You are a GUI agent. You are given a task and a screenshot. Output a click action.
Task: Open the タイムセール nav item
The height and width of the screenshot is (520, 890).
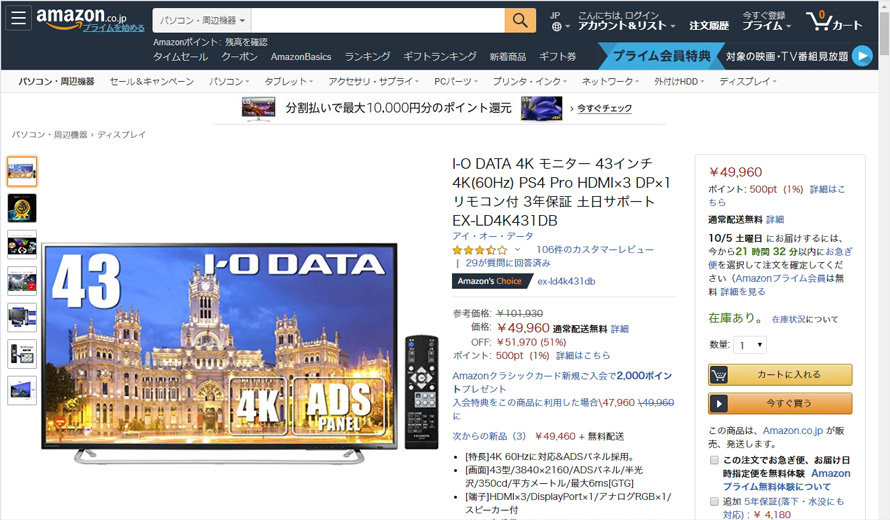click(180, 57)
